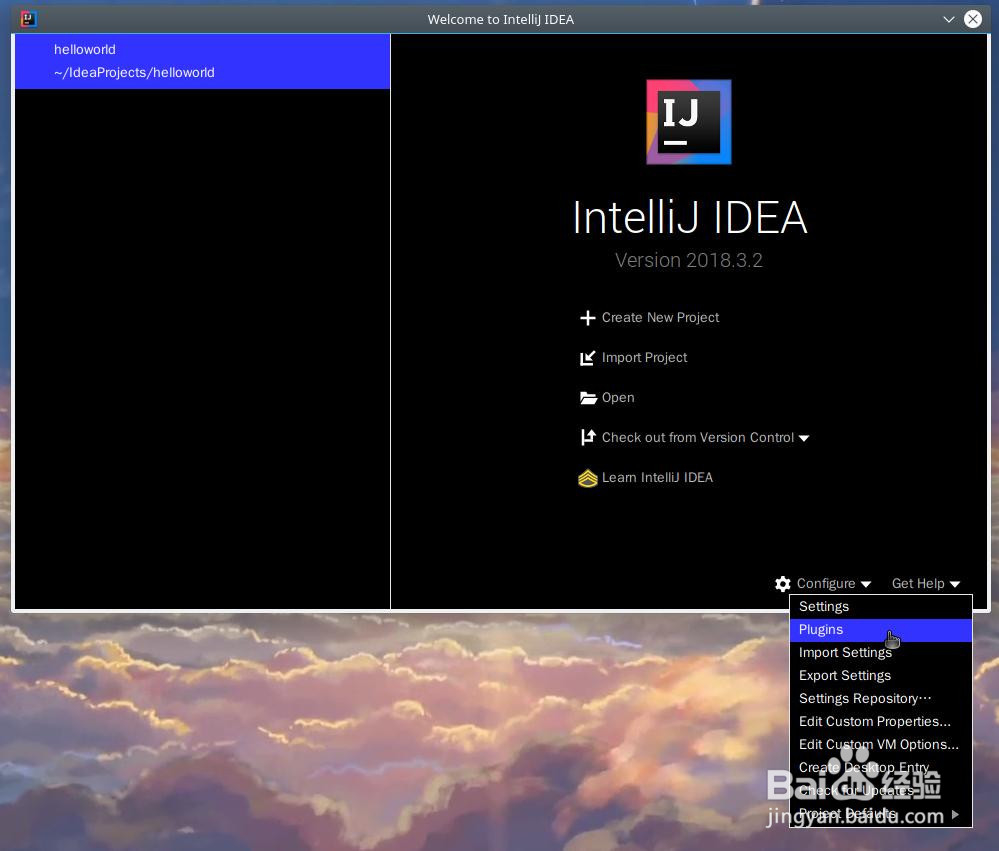The image size is (999, 851).
Task: Select Plugins from the Configure menu
Action: (821, 629)
